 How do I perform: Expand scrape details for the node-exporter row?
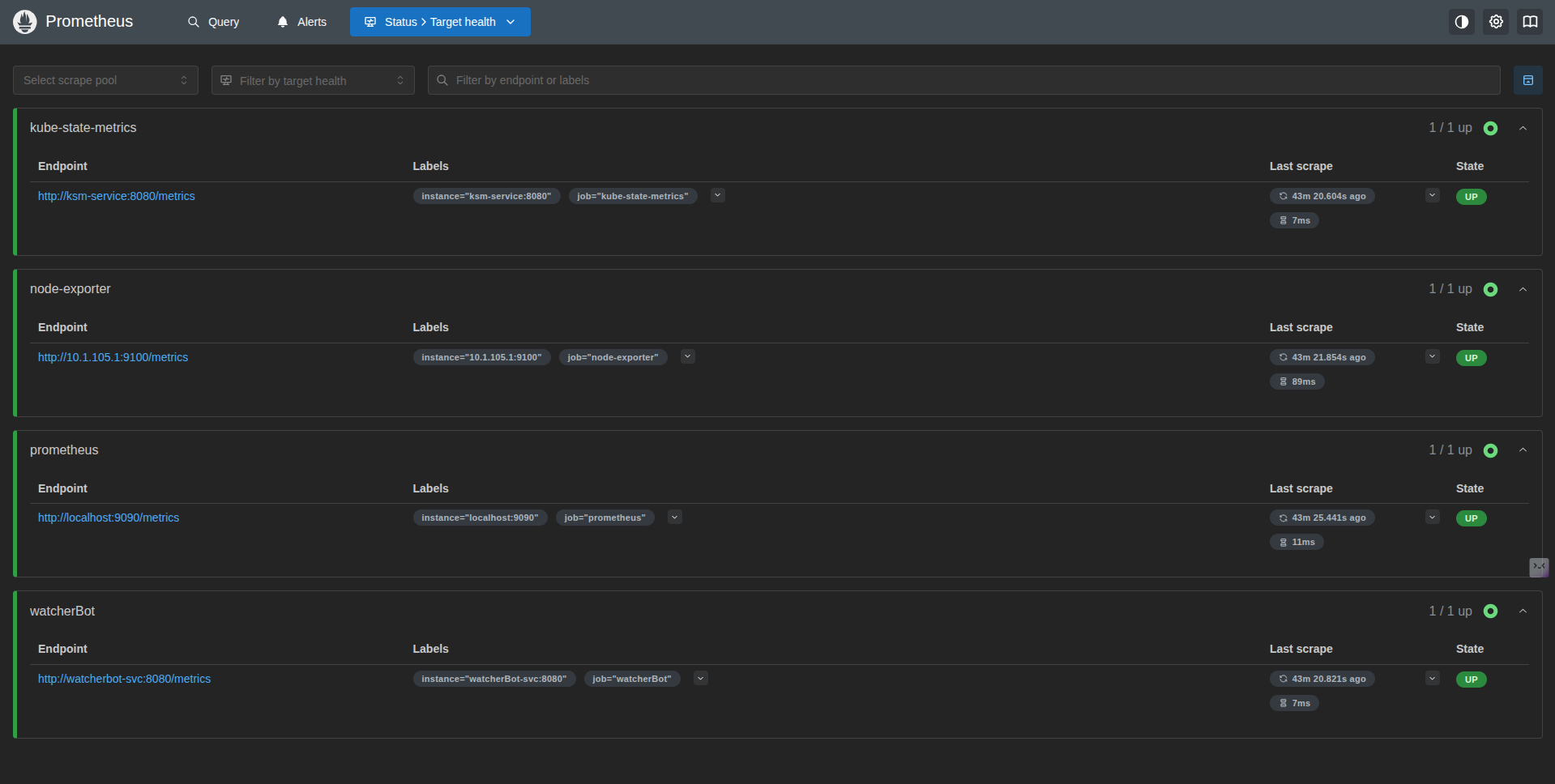click(x=1432, y=356)
